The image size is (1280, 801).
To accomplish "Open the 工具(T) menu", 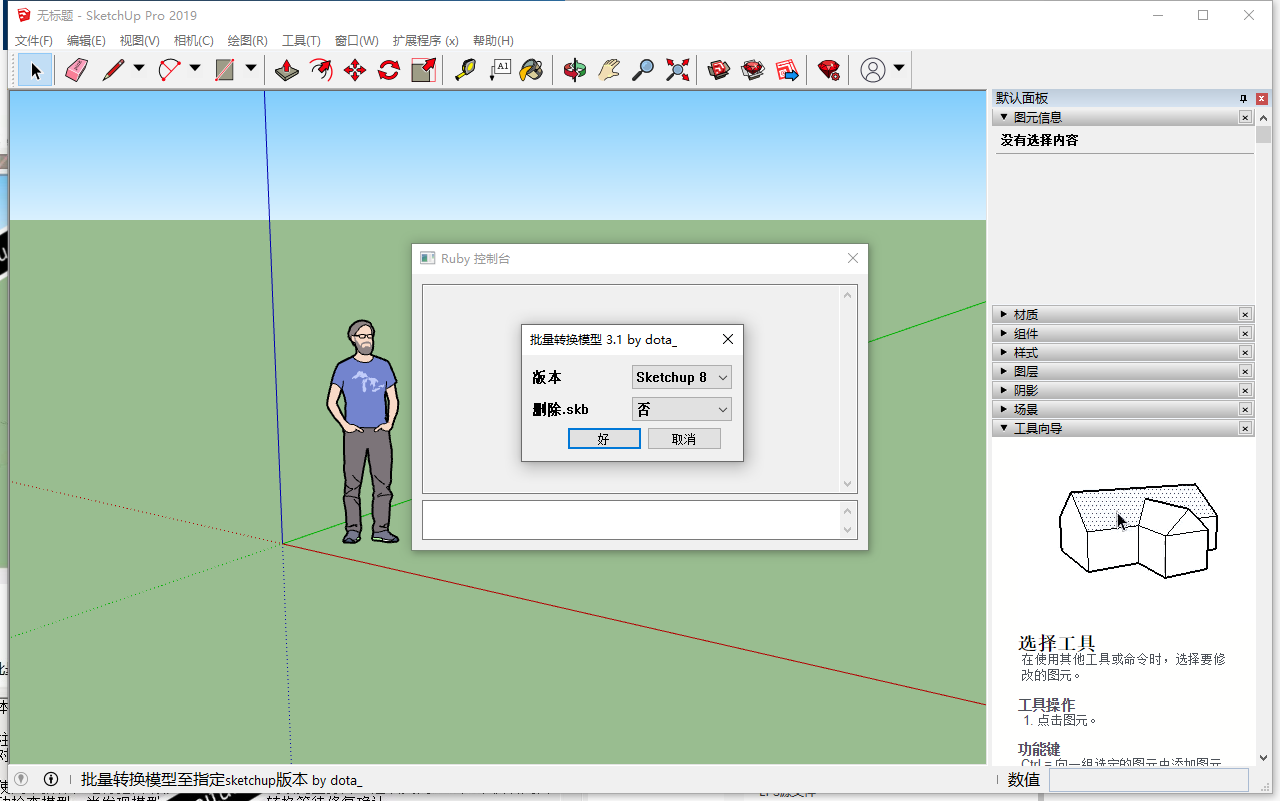I will (x=301, y=41).
